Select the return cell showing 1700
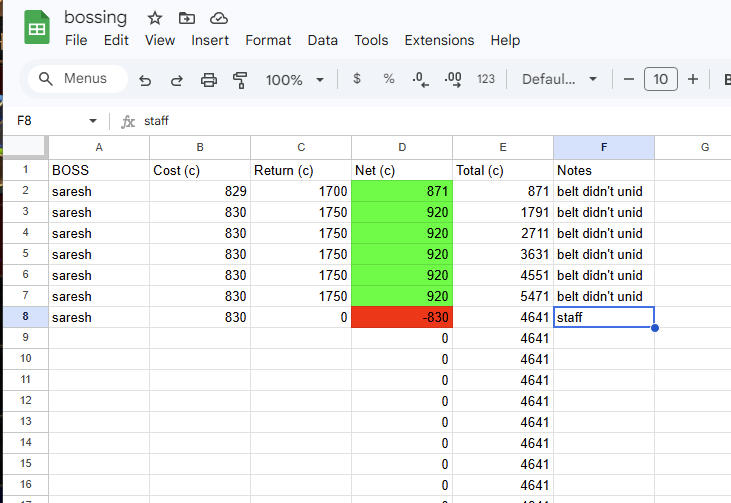The width and height of the screenshot is (731, 503). pyautogui.click(x=301, y=191)
